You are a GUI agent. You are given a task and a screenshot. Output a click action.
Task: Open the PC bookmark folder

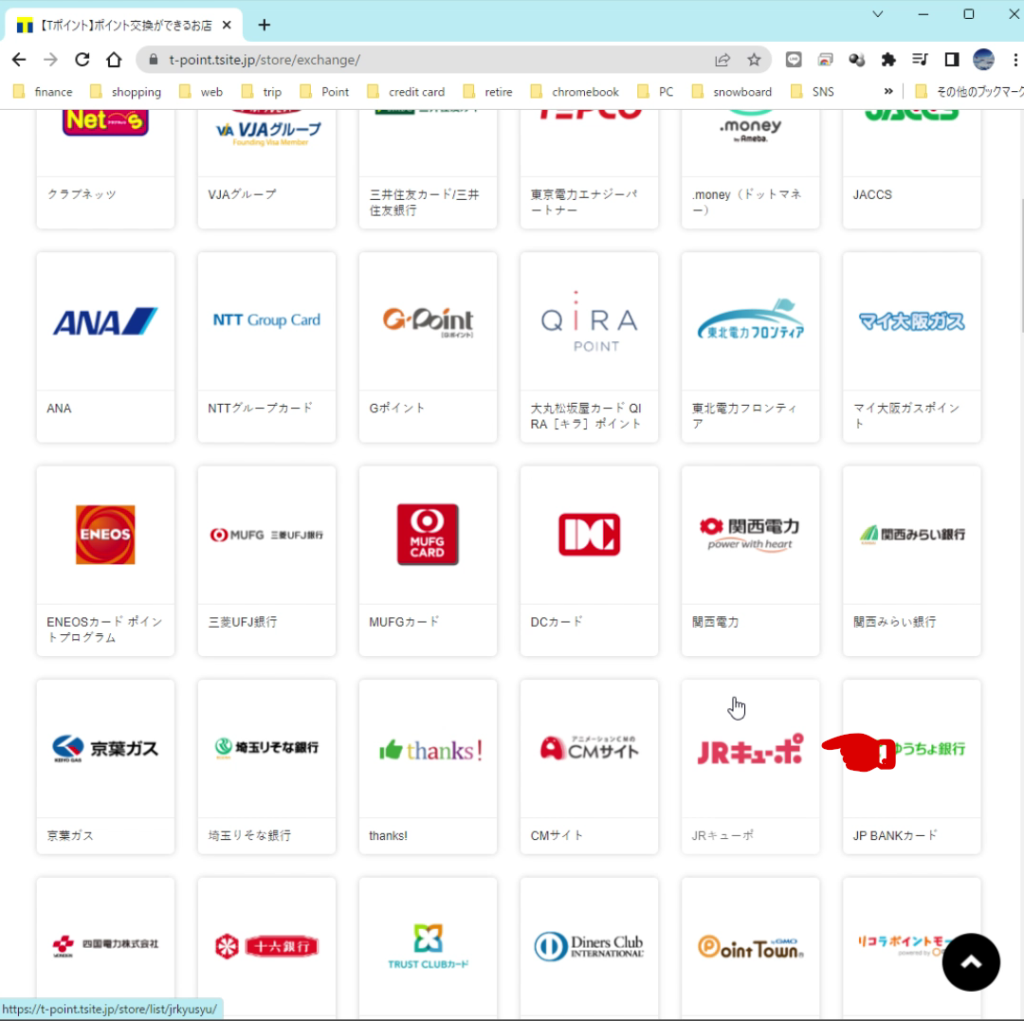[656, 92]
